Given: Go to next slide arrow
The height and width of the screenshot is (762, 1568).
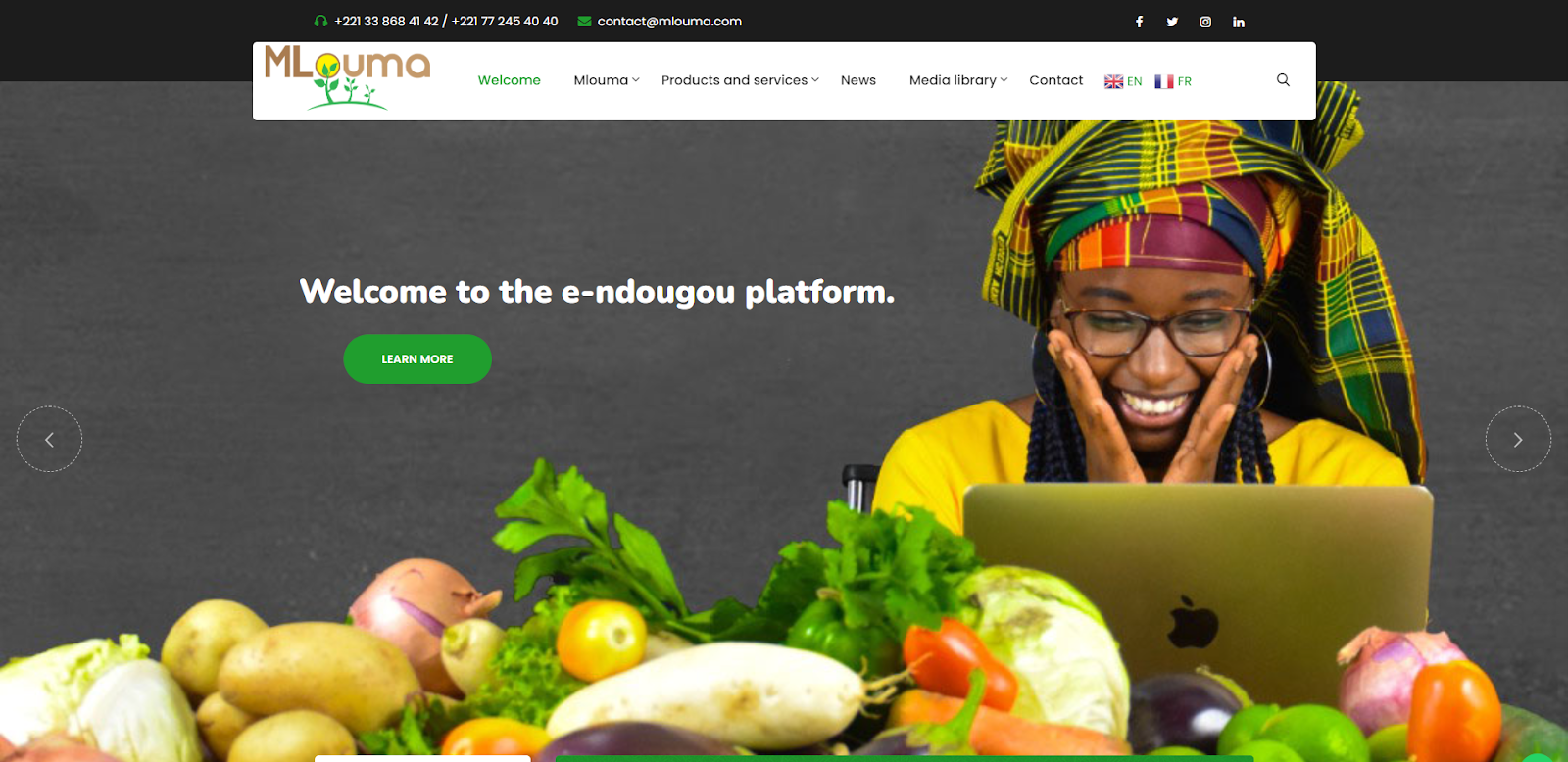Looking at the screenshot, I should (x=1518, y=439).
